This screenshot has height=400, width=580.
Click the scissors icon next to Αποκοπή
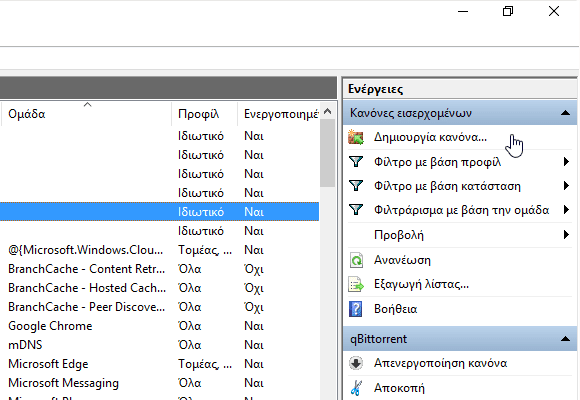click(x=356, y=388)
